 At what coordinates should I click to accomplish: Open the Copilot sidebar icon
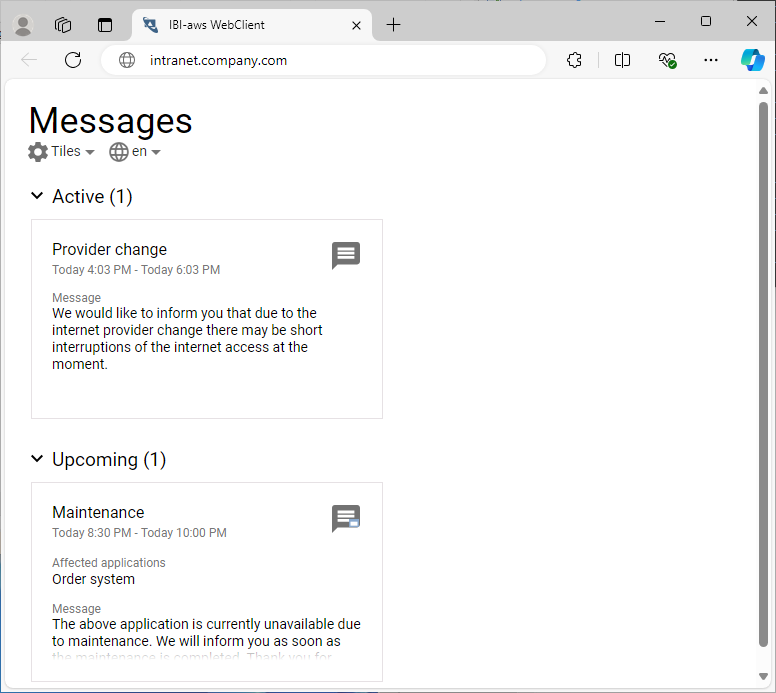752,60
